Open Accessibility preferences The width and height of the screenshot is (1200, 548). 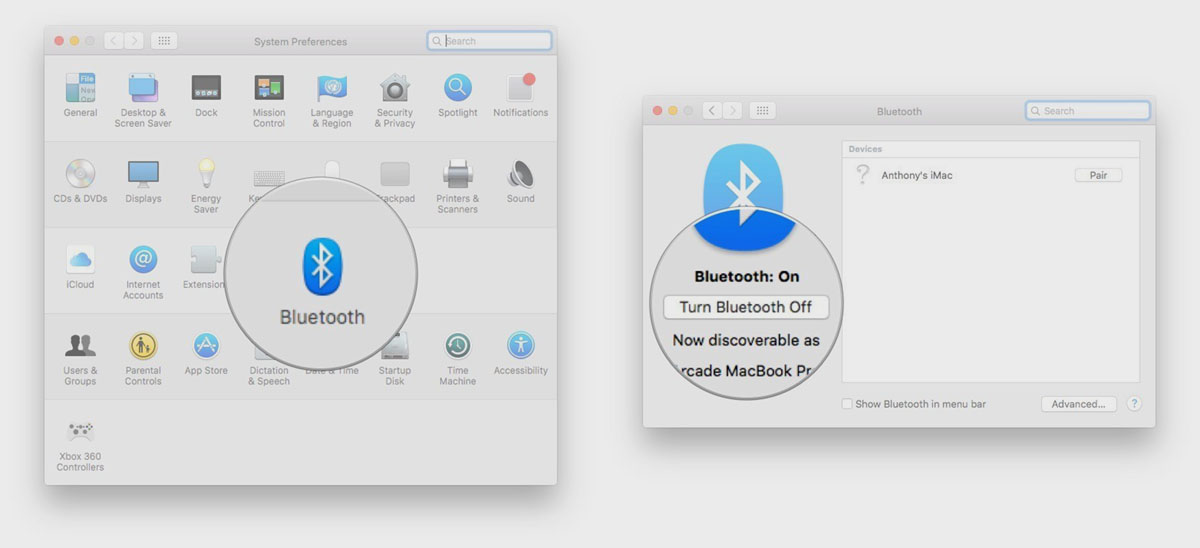[520, 353]
